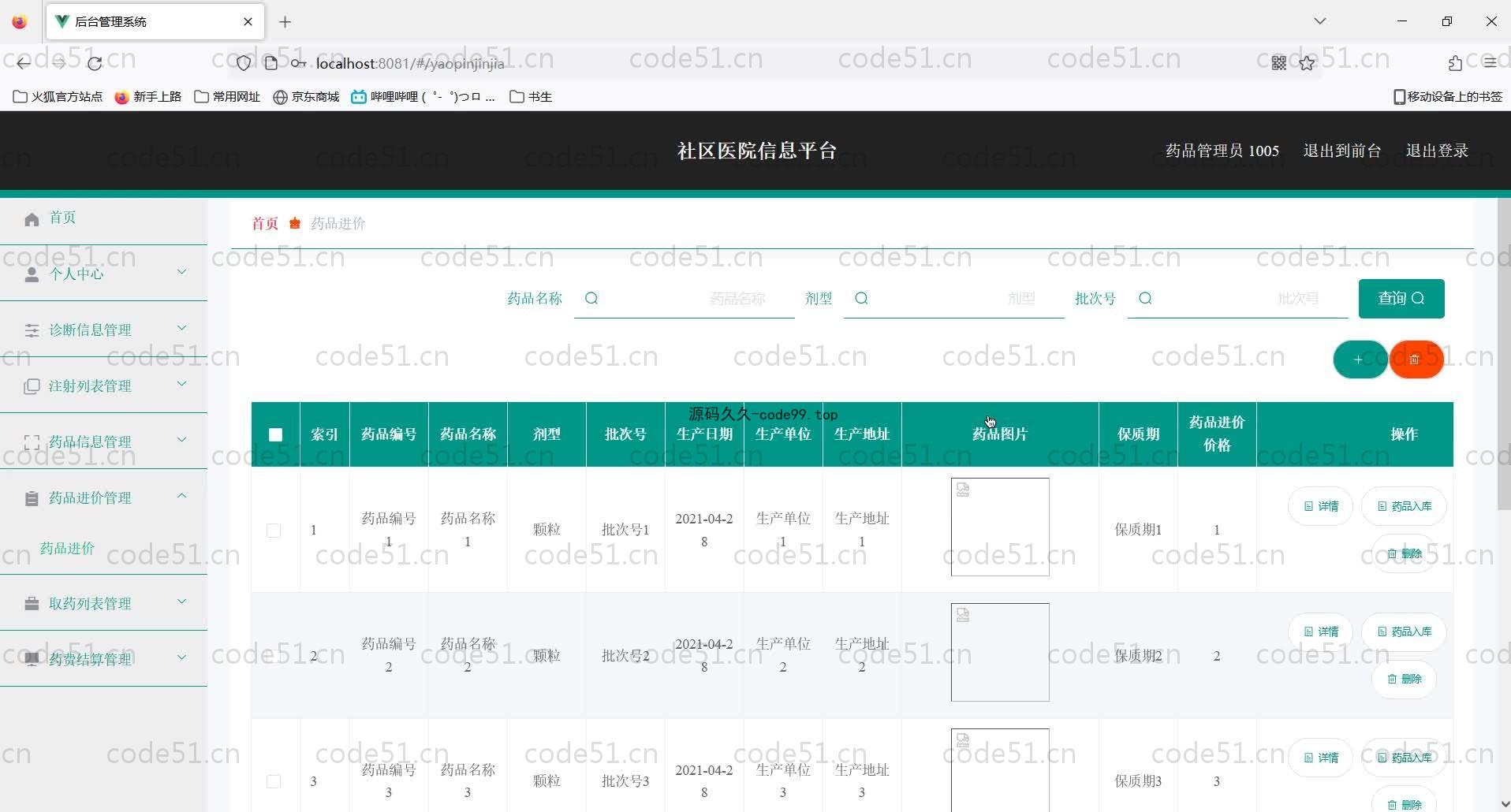Open new browser tab with plus icon

pos(285,22)
